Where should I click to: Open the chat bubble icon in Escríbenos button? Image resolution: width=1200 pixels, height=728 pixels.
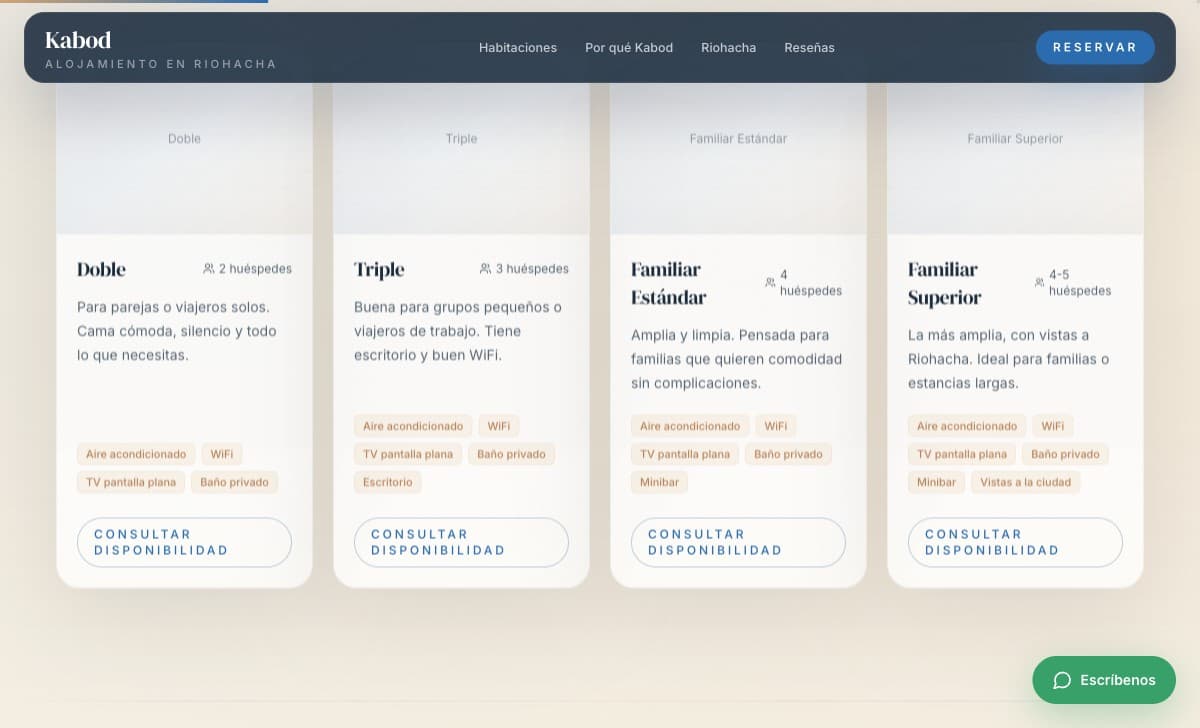coord(1062,680)
